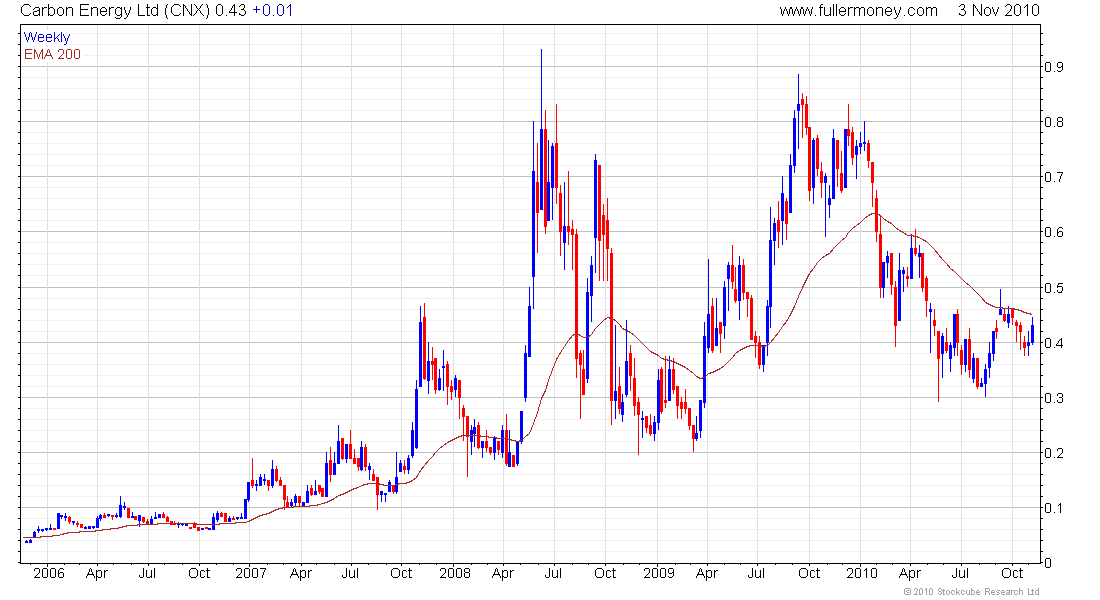The height and width of the screenshot is (600, 1100).
Task: Click the Jul label after 2008
Action: [553, 573]
